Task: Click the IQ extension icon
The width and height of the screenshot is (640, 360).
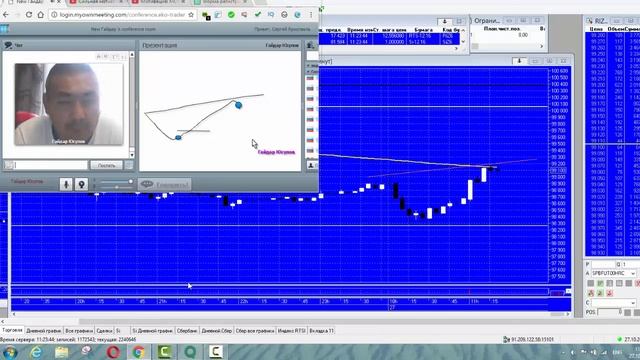Action: pos(271,15)
